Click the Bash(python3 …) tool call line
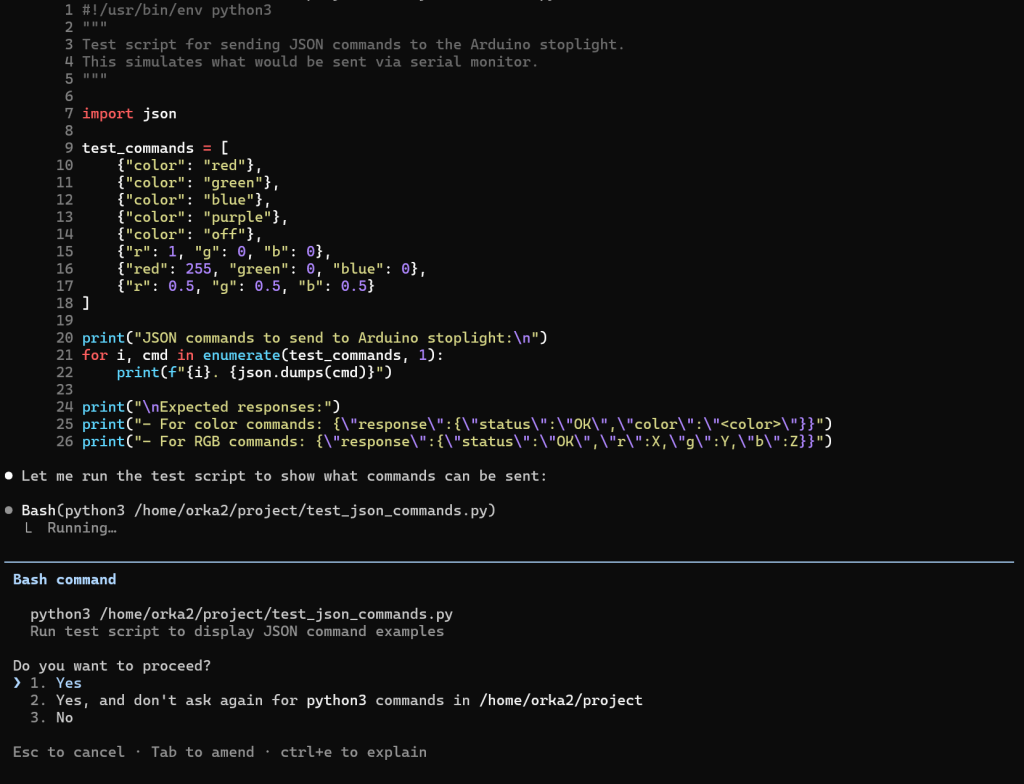This screenshot has height=784, width=1024. pos(258,510)
